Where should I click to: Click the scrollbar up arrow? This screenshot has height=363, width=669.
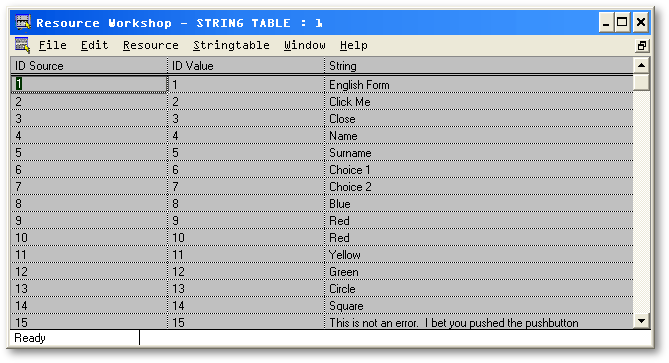click(x=641, y=65)
